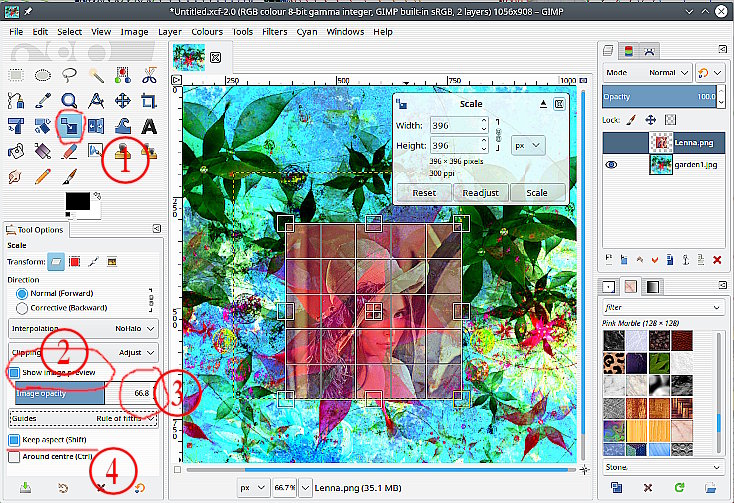Open the Windows menu
734x503 pixels.
point(345,32)
